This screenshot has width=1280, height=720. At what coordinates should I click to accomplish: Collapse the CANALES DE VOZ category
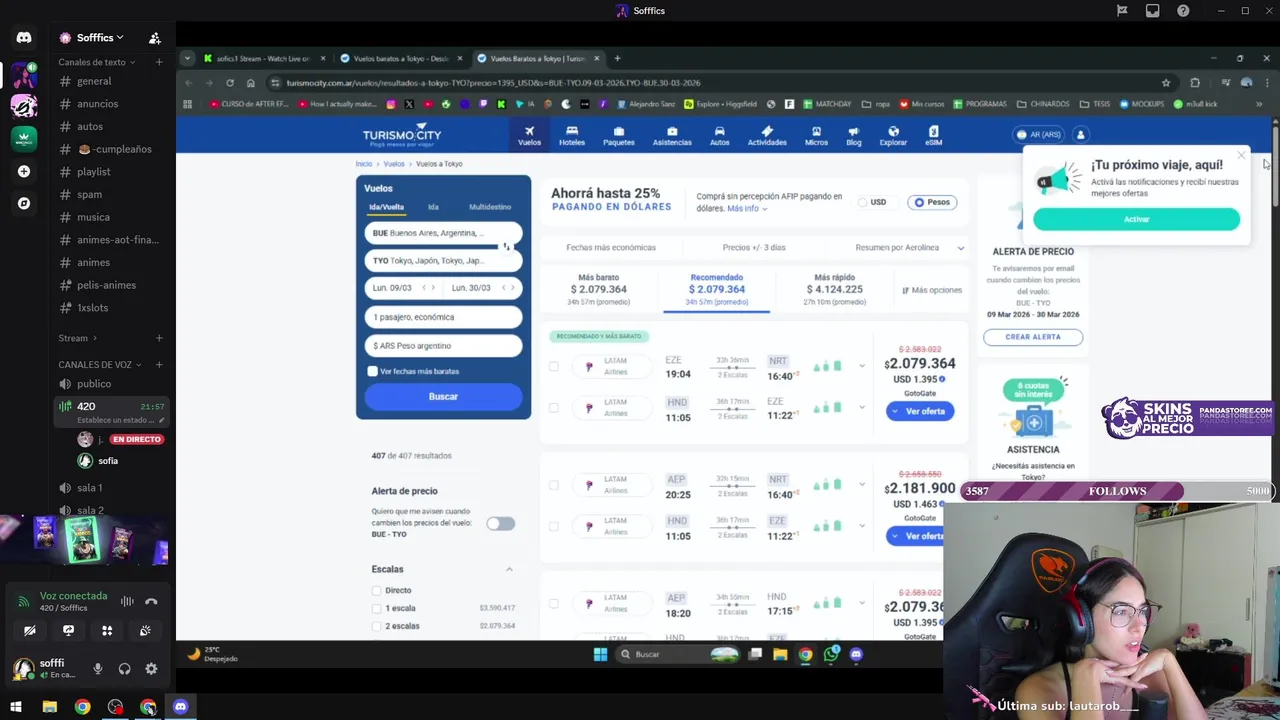click(x=100, y=365)
